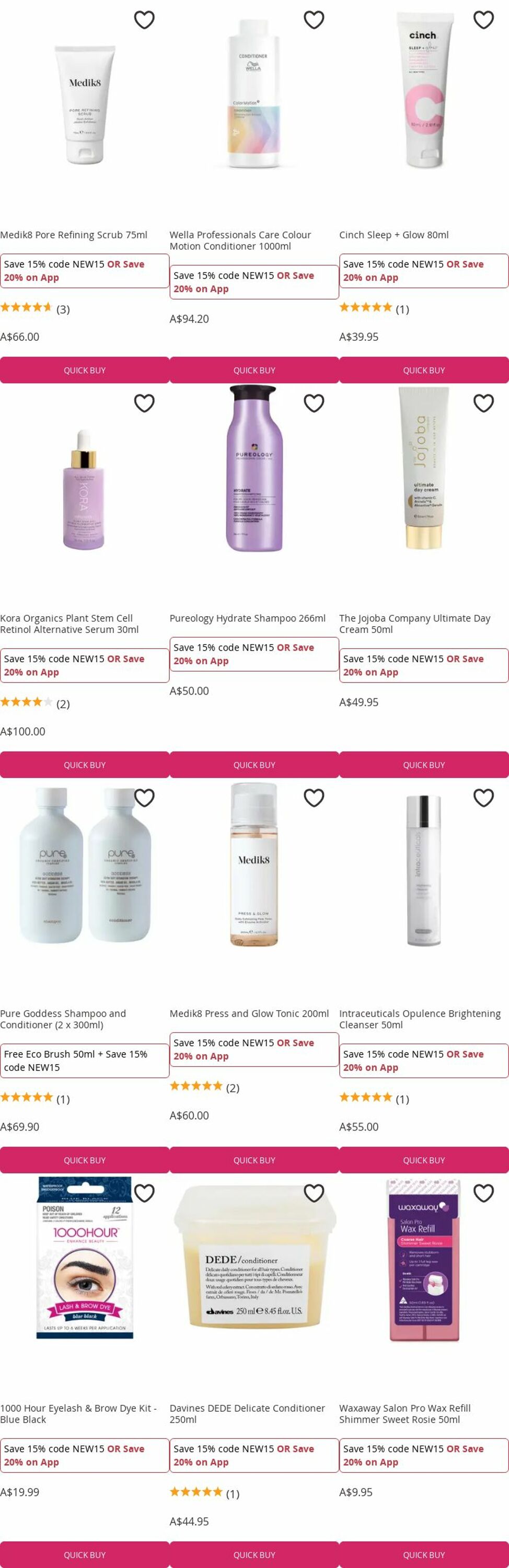
Task: Quick buy Wella Colour Motion Conditioner
Action: (254, 370)
